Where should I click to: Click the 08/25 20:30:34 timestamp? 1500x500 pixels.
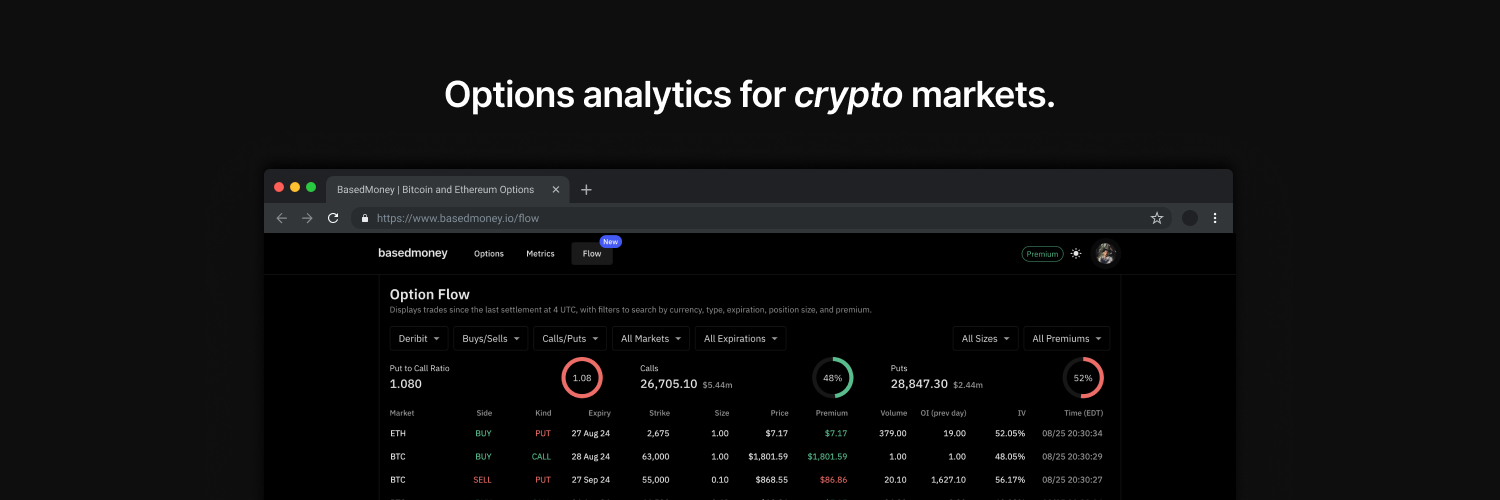pyautogui.click(x=1074, y=433)
